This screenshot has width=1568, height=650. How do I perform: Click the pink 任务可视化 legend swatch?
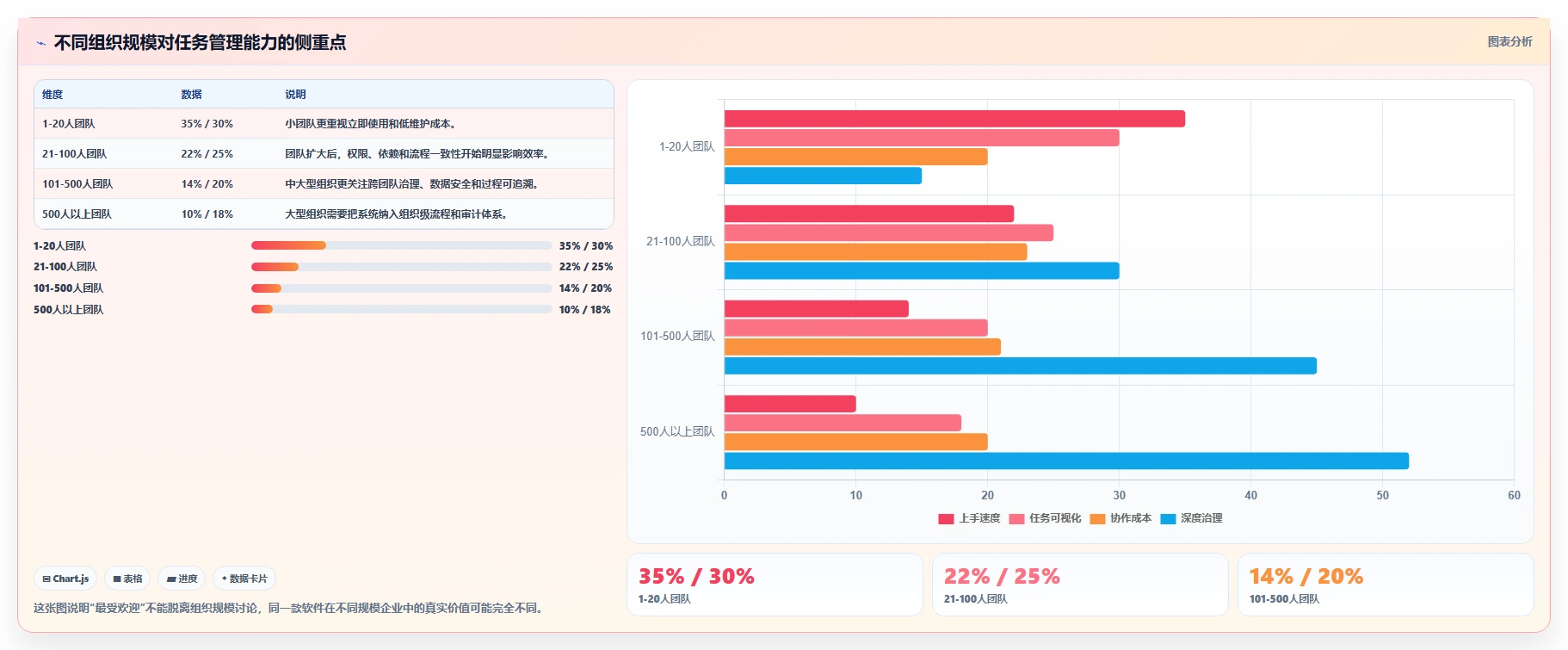[x=1016, y=518]
